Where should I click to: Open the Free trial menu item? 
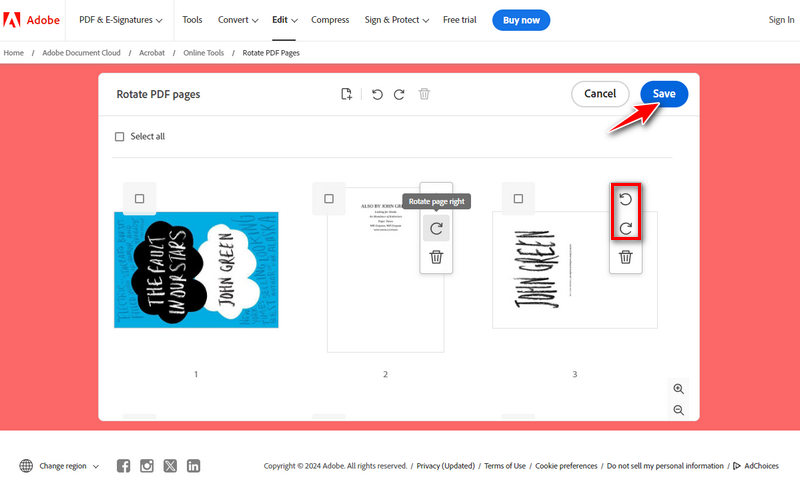coord(460,20)
